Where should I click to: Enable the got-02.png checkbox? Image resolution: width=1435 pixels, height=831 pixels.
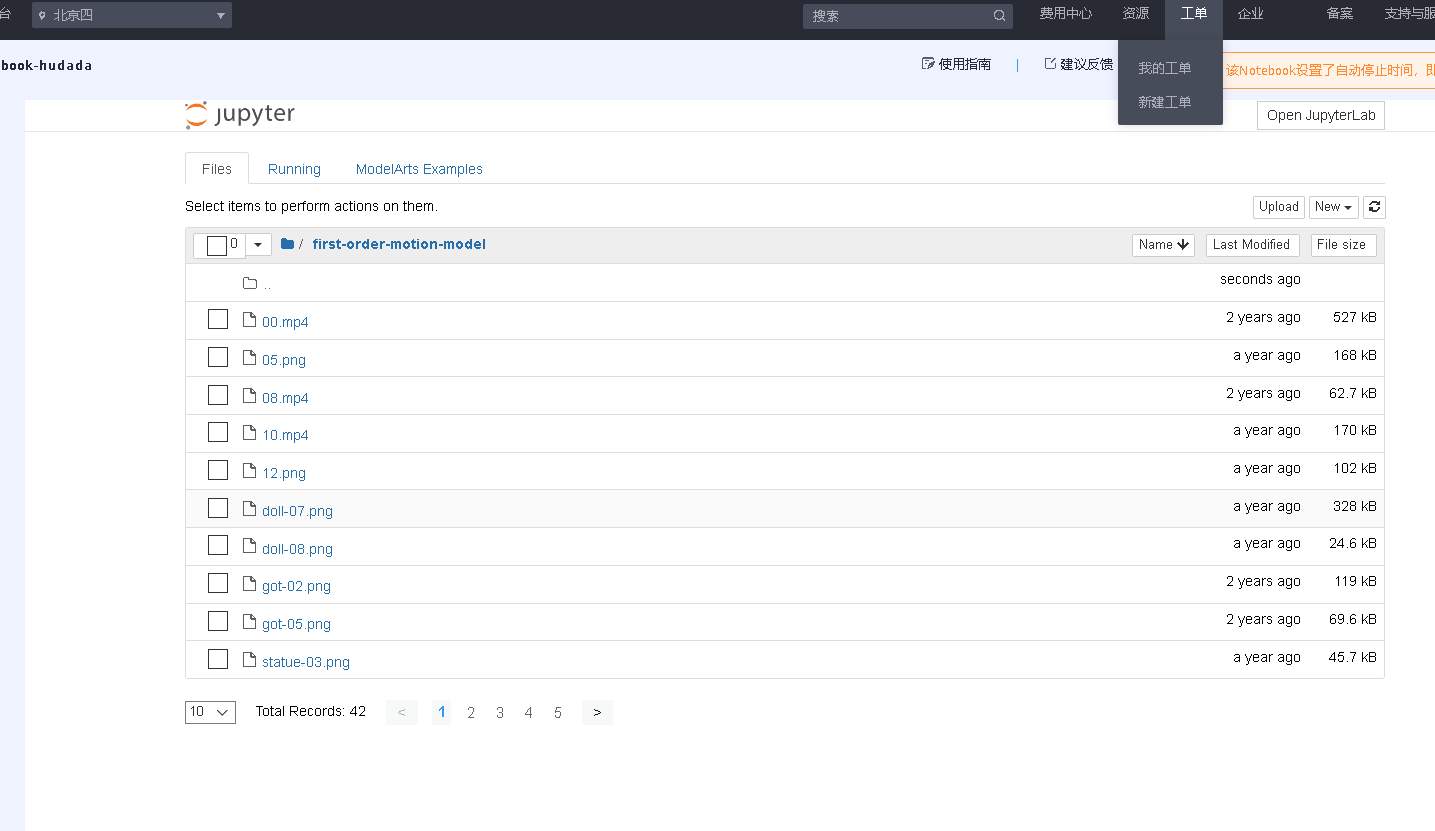click(218, 583)
